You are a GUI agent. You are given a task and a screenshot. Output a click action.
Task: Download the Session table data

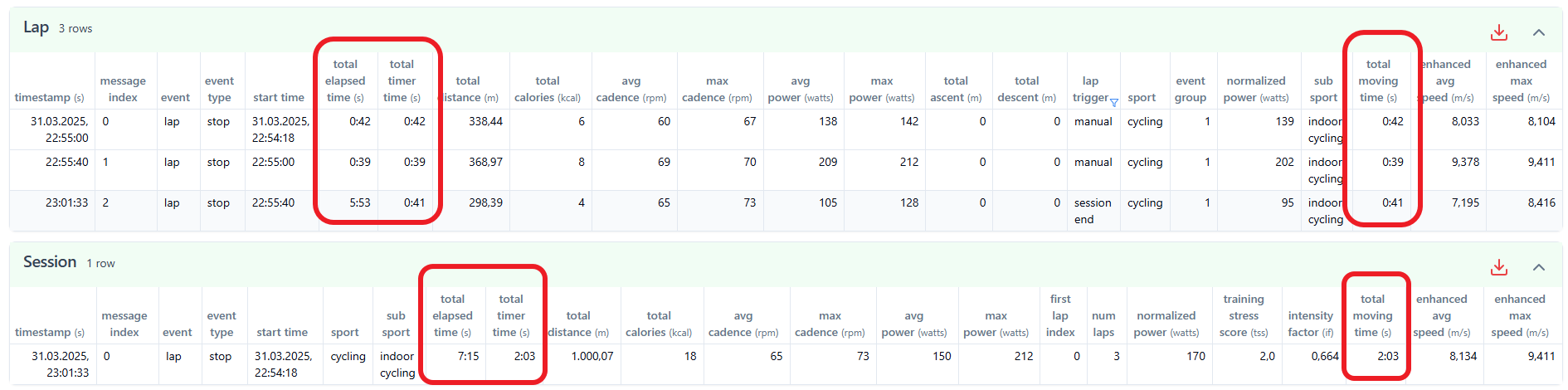click(x=1498, y=267)
